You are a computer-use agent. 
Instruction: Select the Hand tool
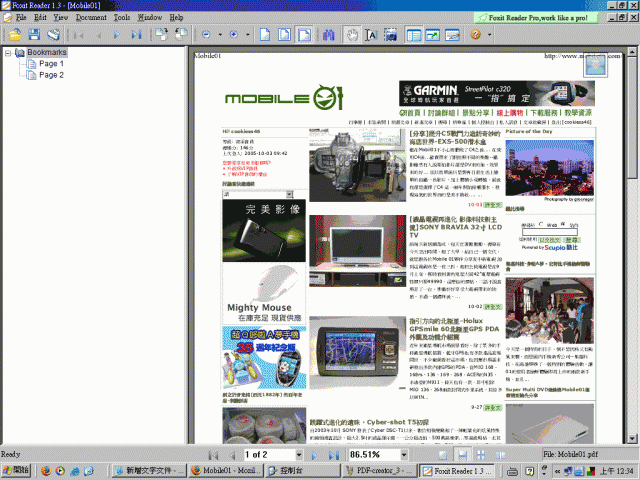click(352, 35)
